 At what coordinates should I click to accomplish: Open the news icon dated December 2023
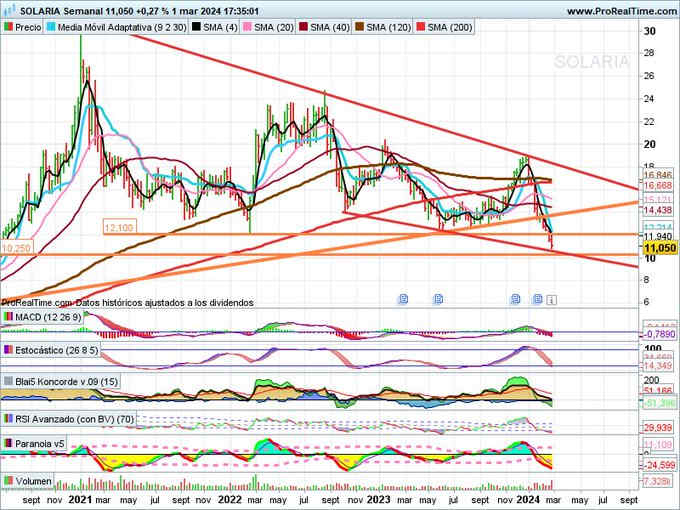515,299
